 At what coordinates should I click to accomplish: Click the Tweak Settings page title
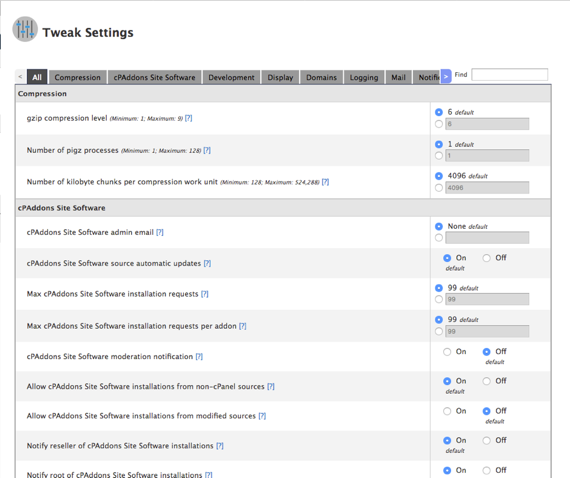(88, 32)
